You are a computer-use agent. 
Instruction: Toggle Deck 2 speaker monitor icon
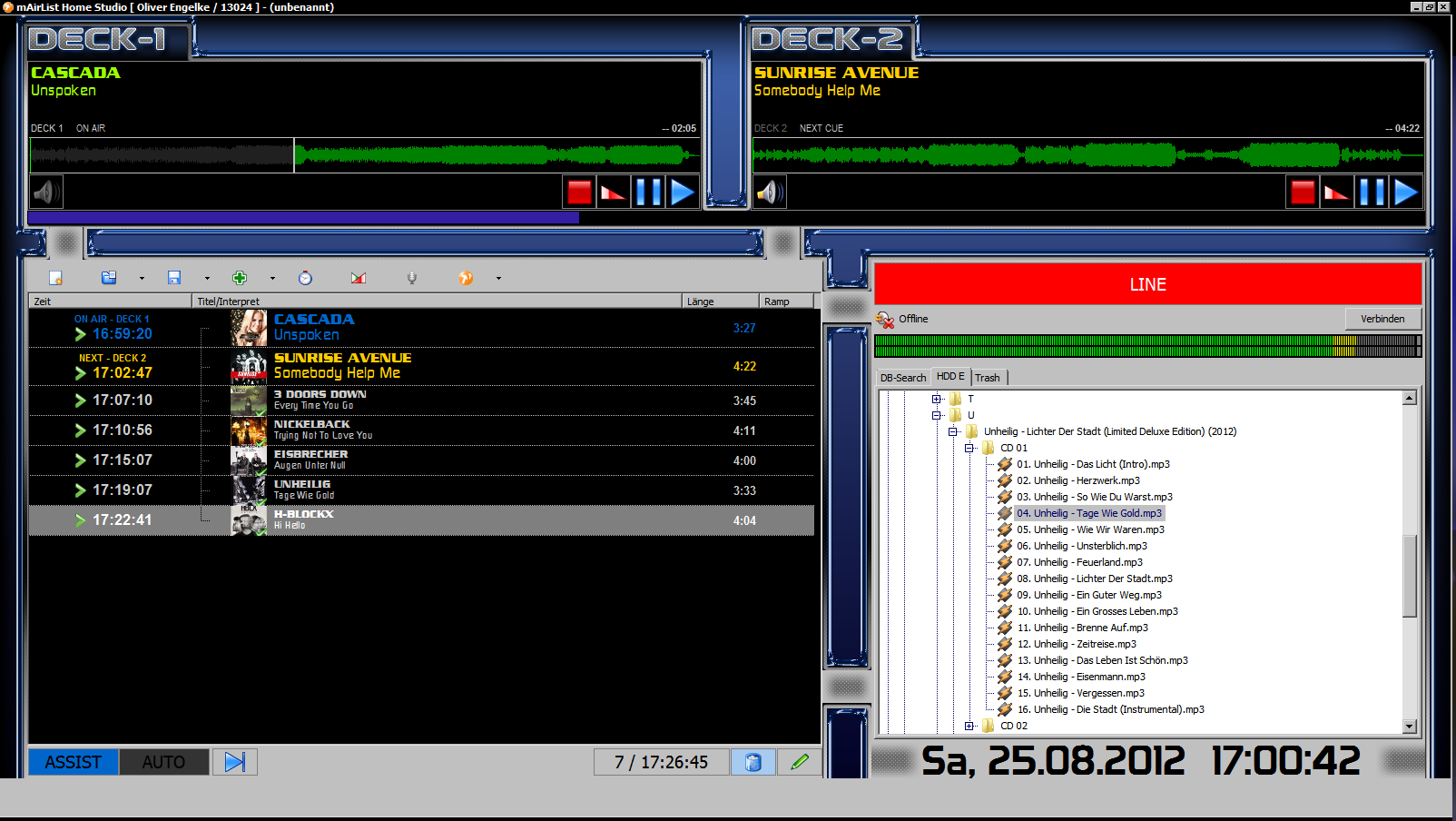click(x=770, y=192)
